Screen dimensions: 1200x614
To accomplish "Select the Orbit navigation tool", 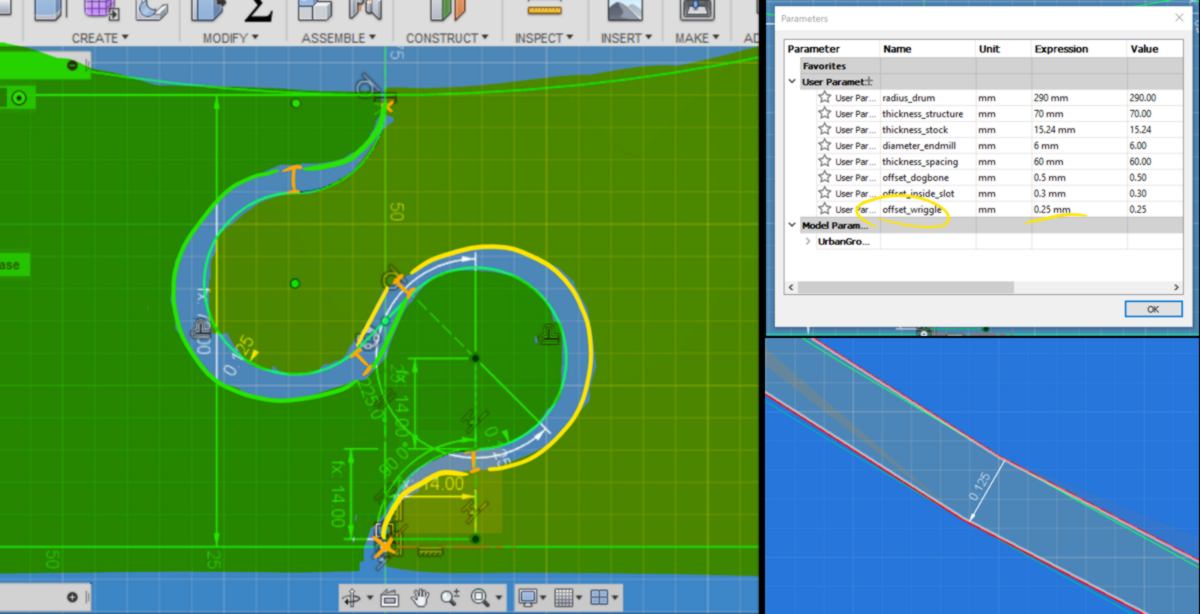I will [352, 598].
